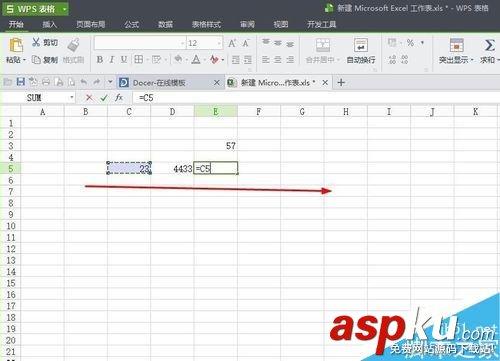Expand the Merge and Center dropdown arrow
The height and width of the screenshot is (361, 500).
(338, 60)
